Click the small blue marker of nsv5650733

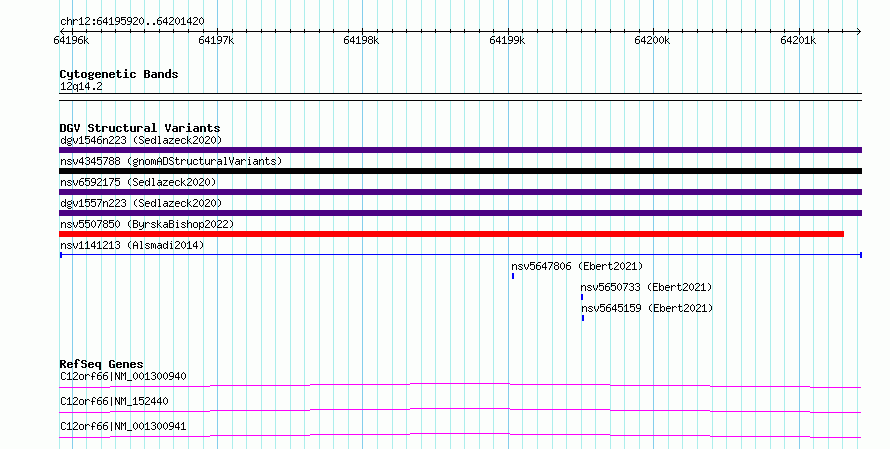point(582,297)
